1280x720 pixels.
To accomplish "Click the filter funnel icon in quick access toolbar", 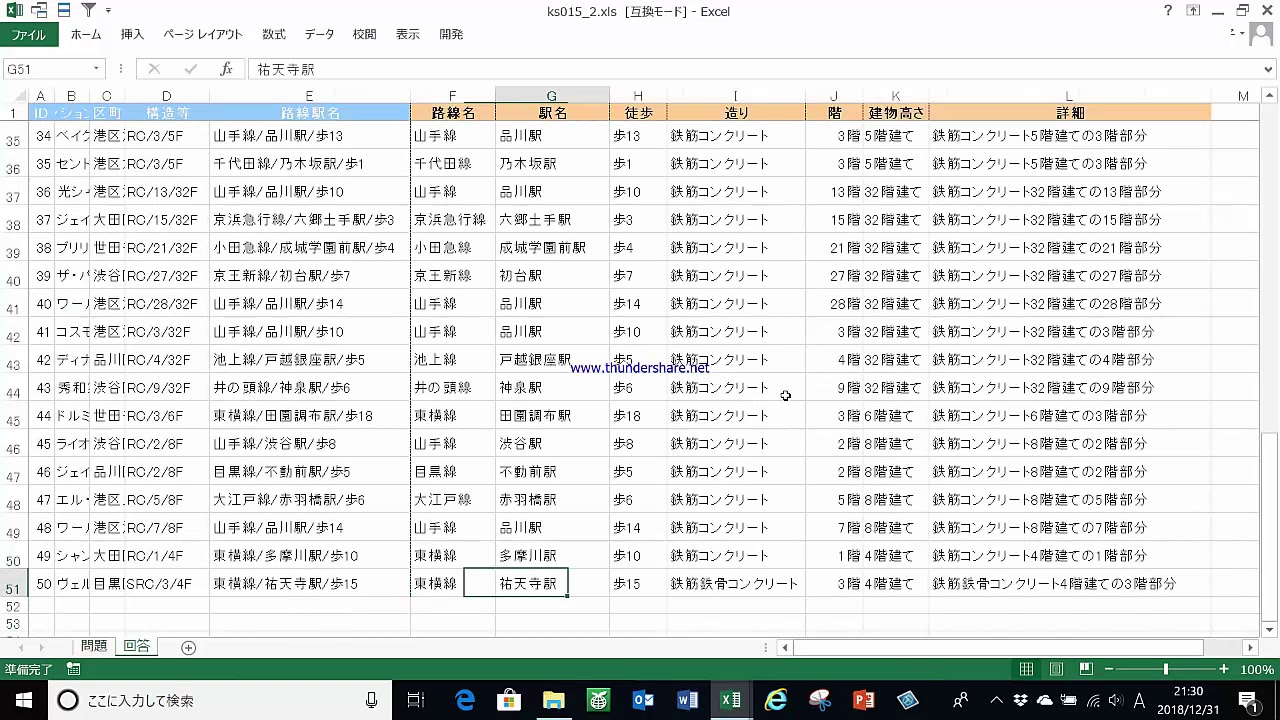I will pos(88,11).
